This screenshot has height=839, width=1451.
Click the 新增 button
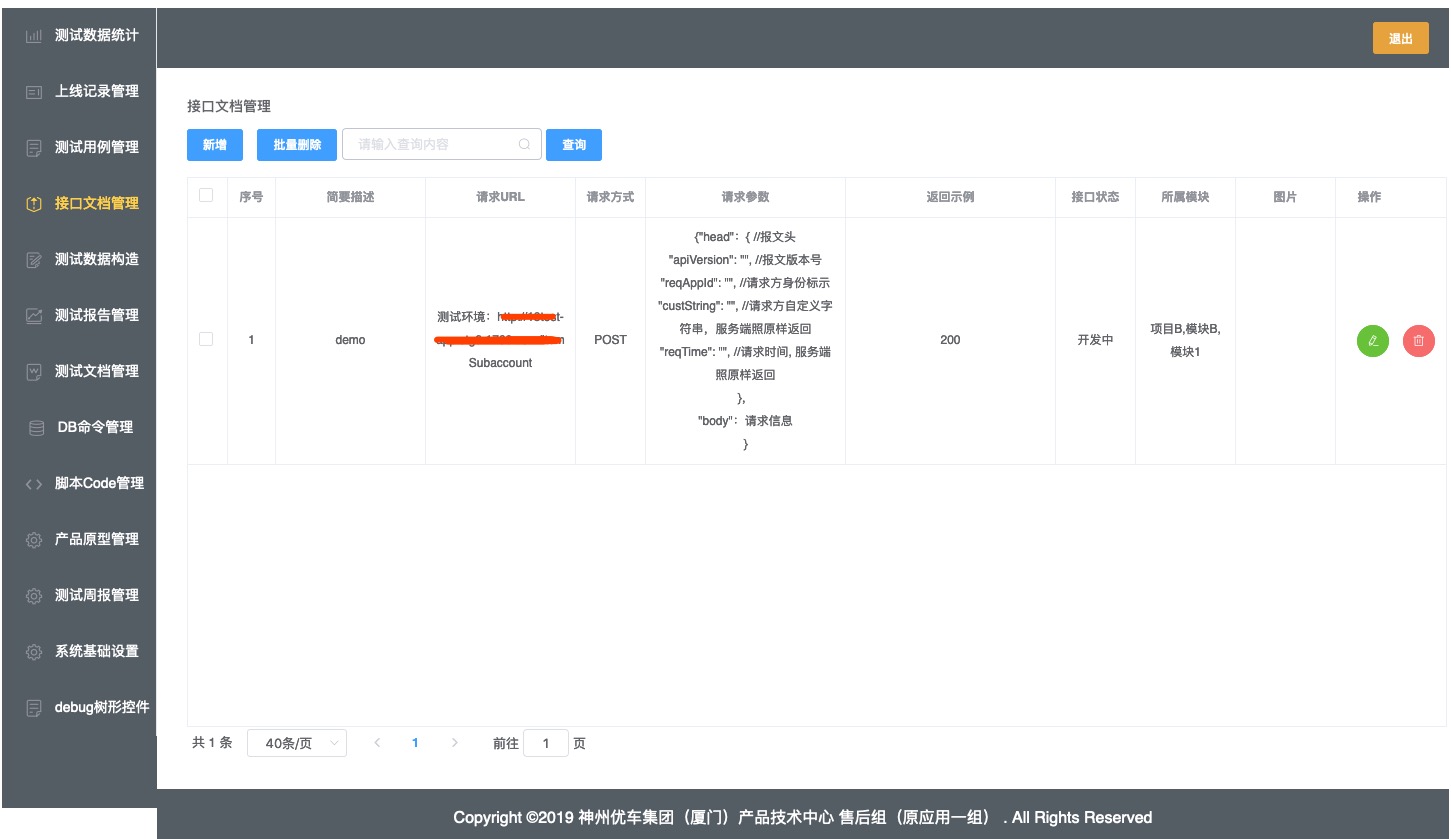click(x=215, y=145)
